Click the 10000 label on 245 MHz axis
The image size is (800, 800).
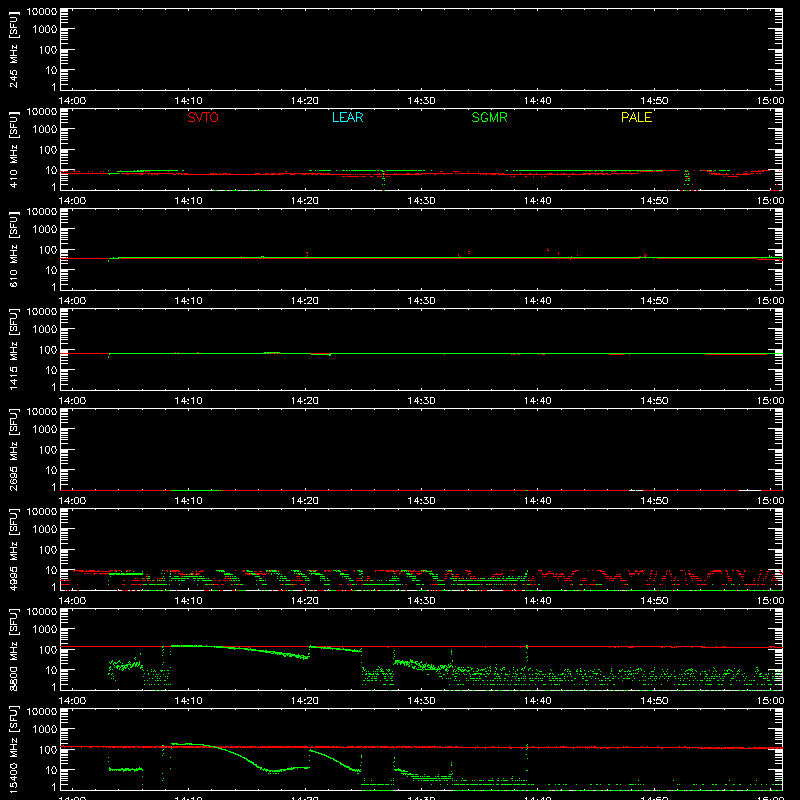click(42, 12)
